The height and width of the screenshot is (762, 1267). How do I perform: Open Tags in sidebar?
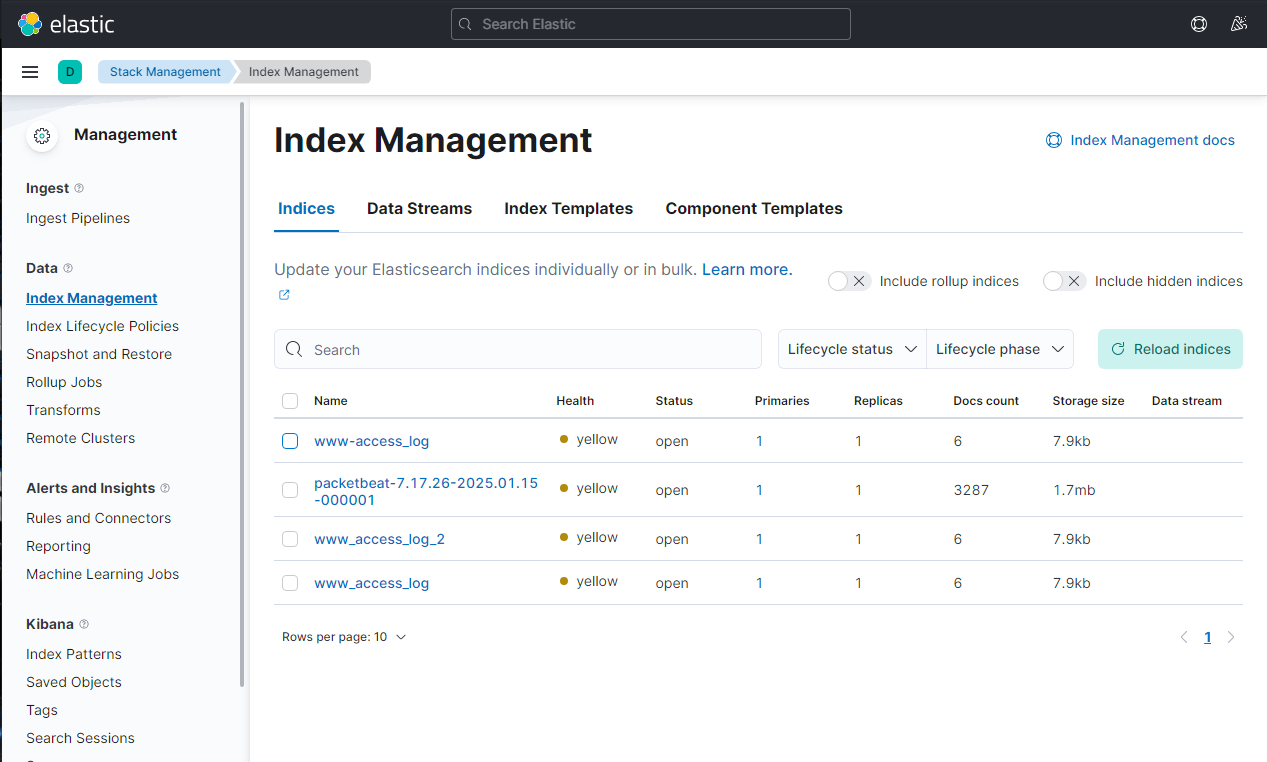(42, 710)
